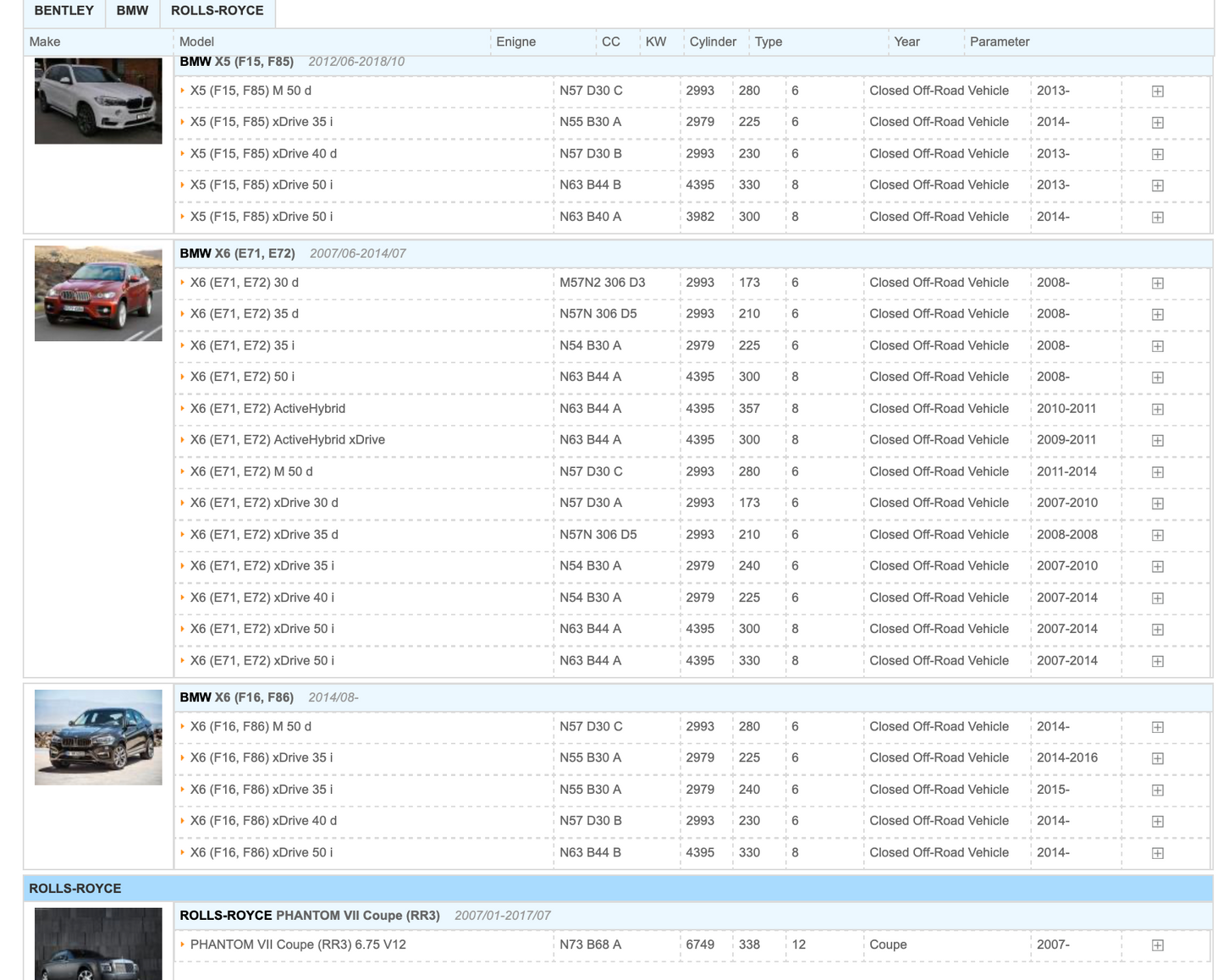The width and height of the screenshot is (1223, 980).
Task: Switch to the ROLLS-ROYCE tab
Action: coord(218,12)
